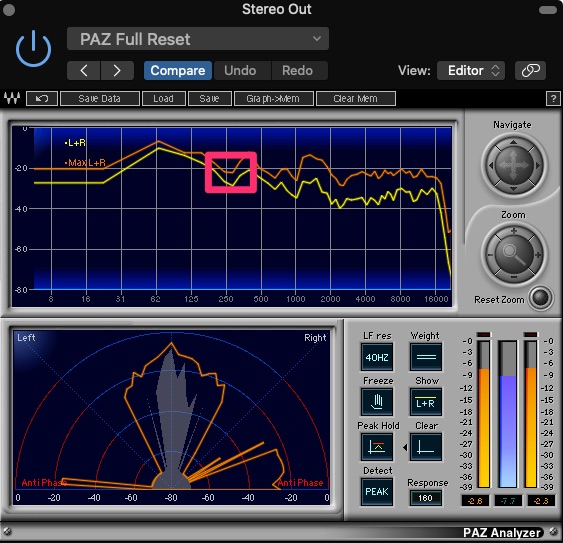Click the Navigate directional pad center
Viewport: 563px width, 543px height.
pos(513,166)
